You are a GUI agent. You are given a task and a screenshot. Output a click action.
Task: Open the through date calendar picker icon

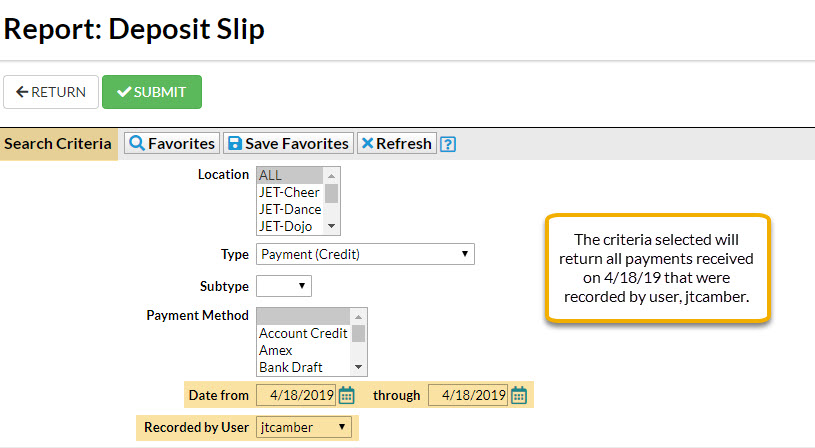(519, 396)
